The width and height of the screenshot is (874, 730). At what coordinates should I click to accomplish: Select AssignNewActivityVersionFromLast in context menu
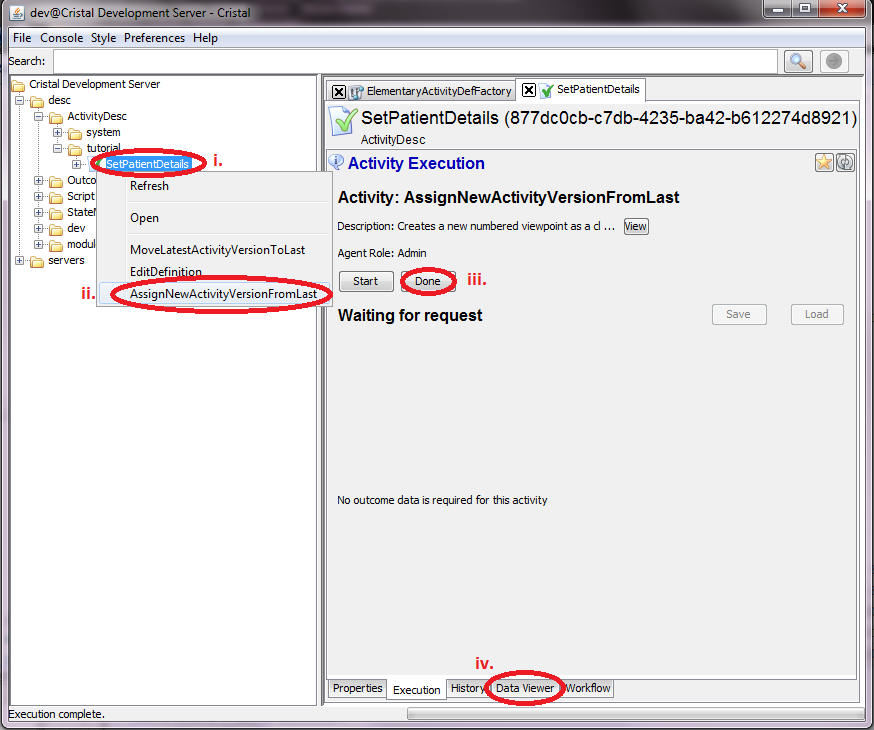215,294
